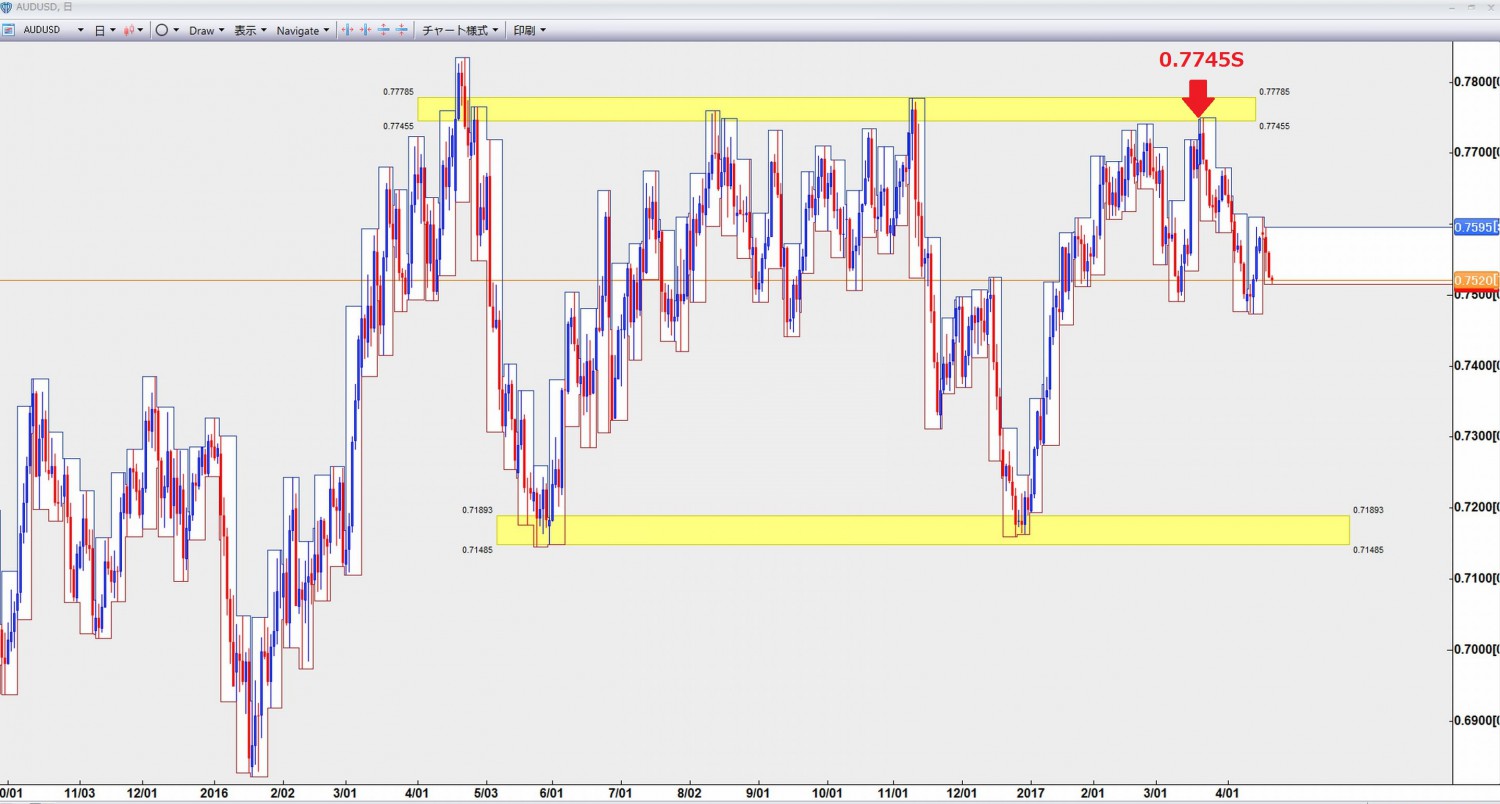This screenshot has height=804, width=1500.
Task: Click the right 0.71893 zone price label
Action: click(1367, 510)
